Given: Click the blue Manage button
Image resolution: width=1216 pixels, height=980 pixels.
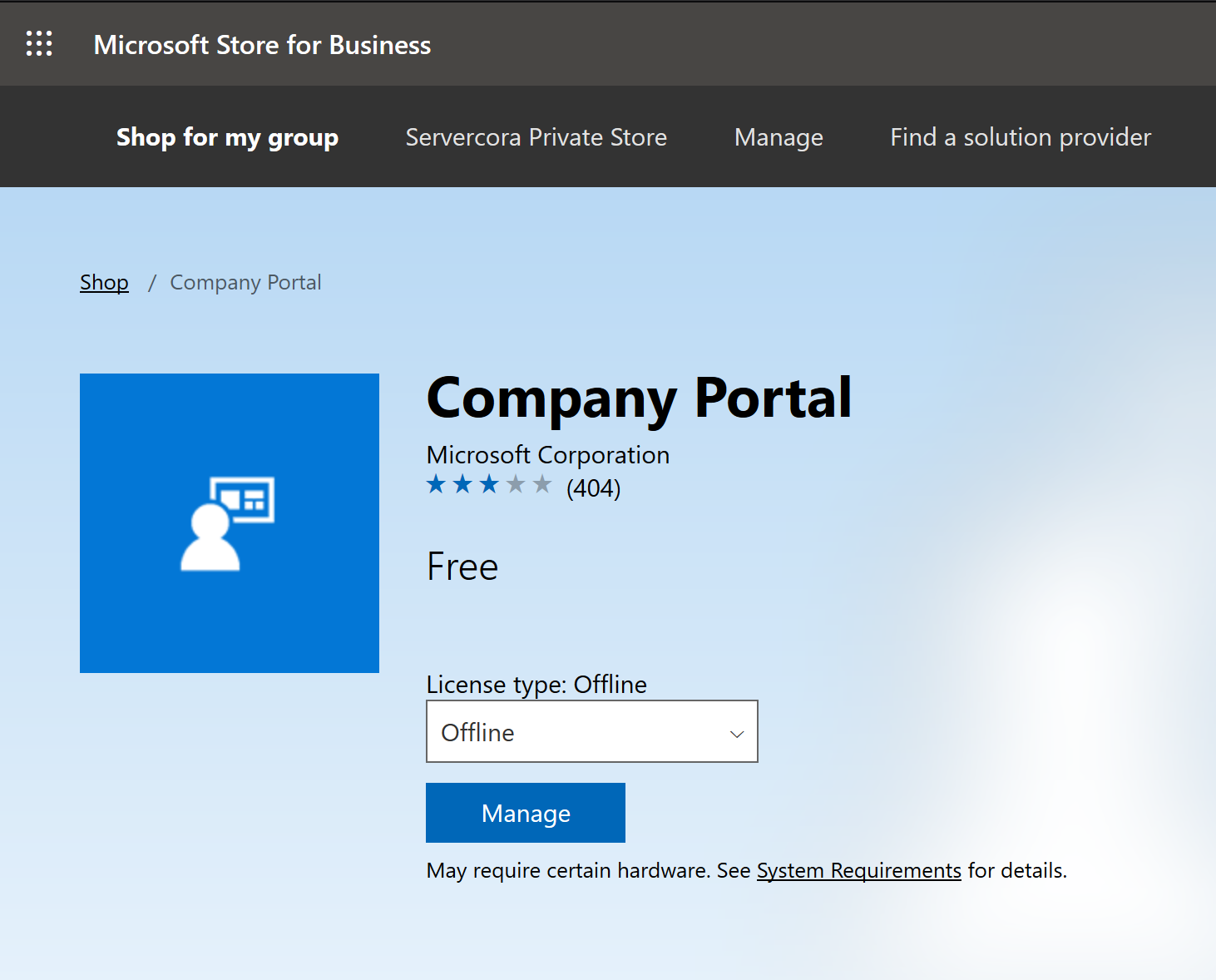Looking at the screenshot, I should click(x=526, y=813).
